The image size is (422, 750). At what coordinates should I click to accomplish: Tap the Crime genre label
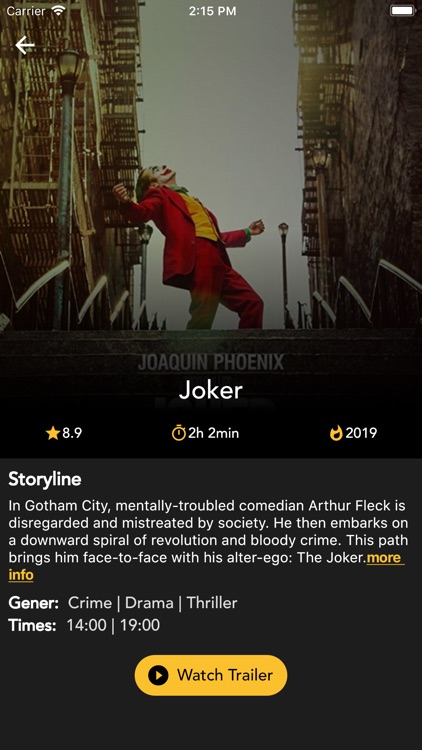90,603
